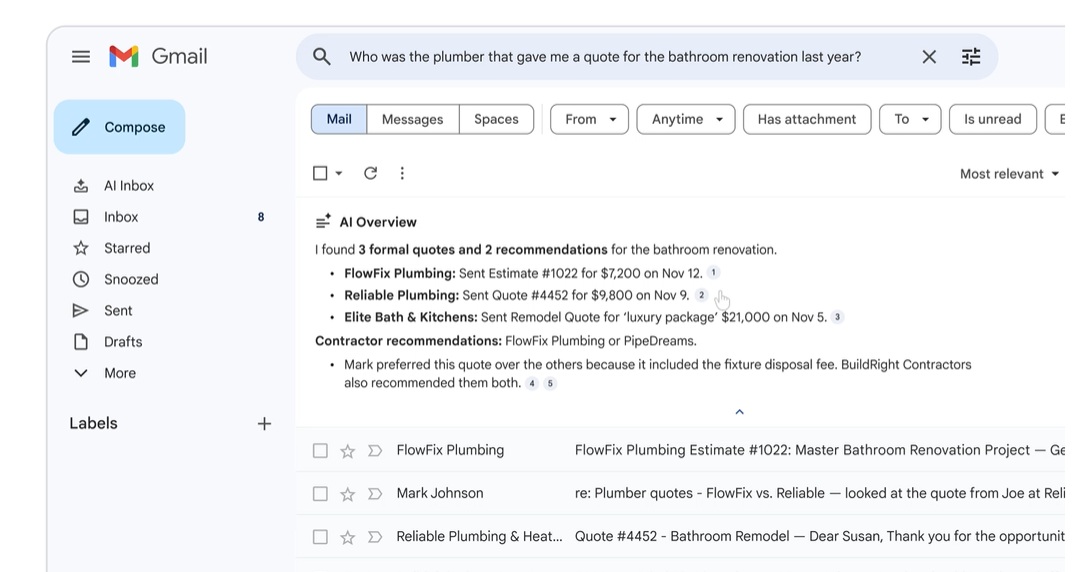Check the Reliable Plumbing email checkbox
1088x572 pixels.
tap(320, 537)
